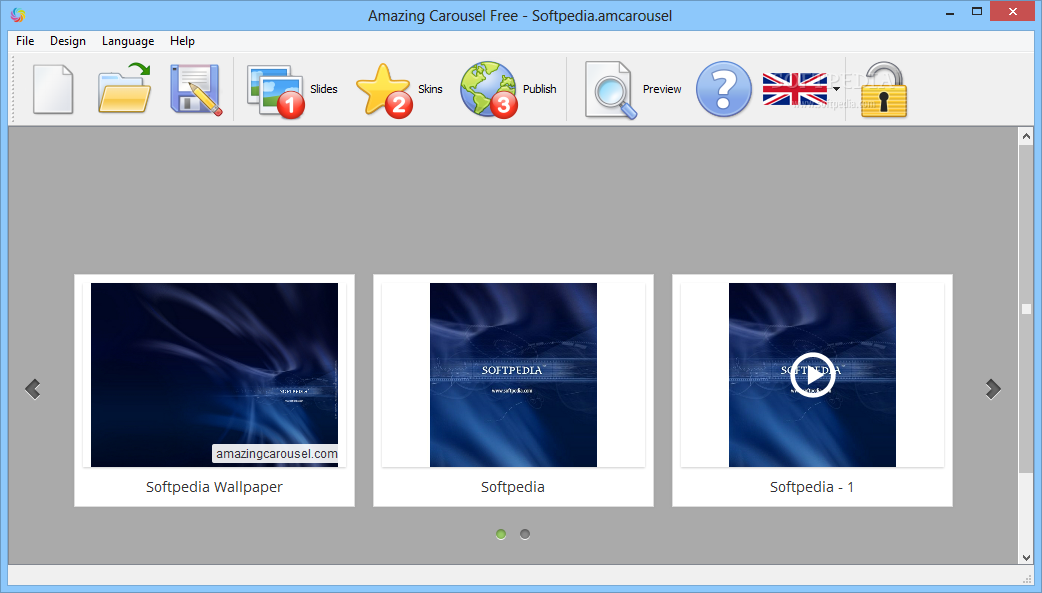Save project with floppy disk icon
This screenshot has height=593, width=1042.
[196, 89]
